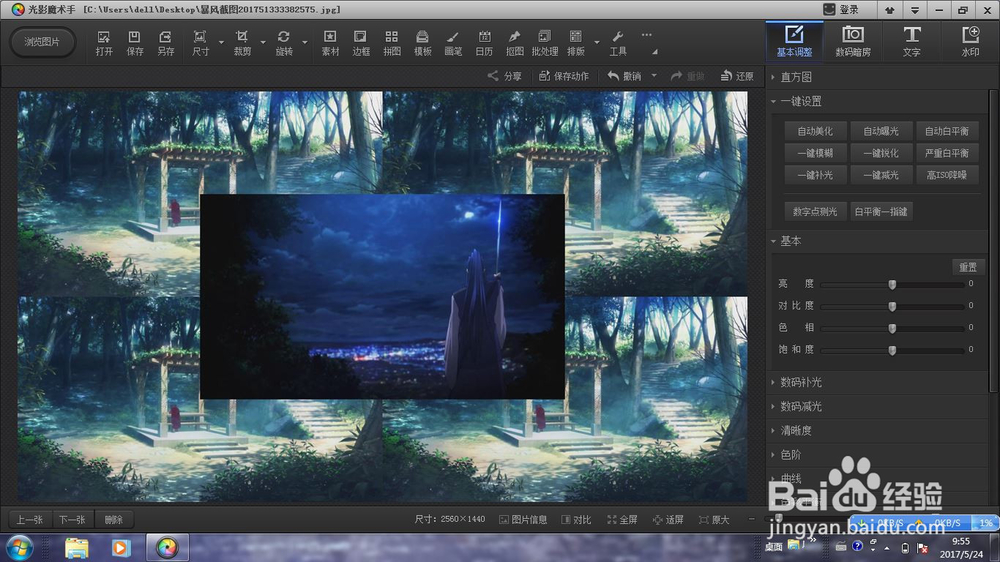Viewport: 1000px width, 562px height.
Task: Click the 浏览图片 (Browse Images) button
Action: click(42, 42)
